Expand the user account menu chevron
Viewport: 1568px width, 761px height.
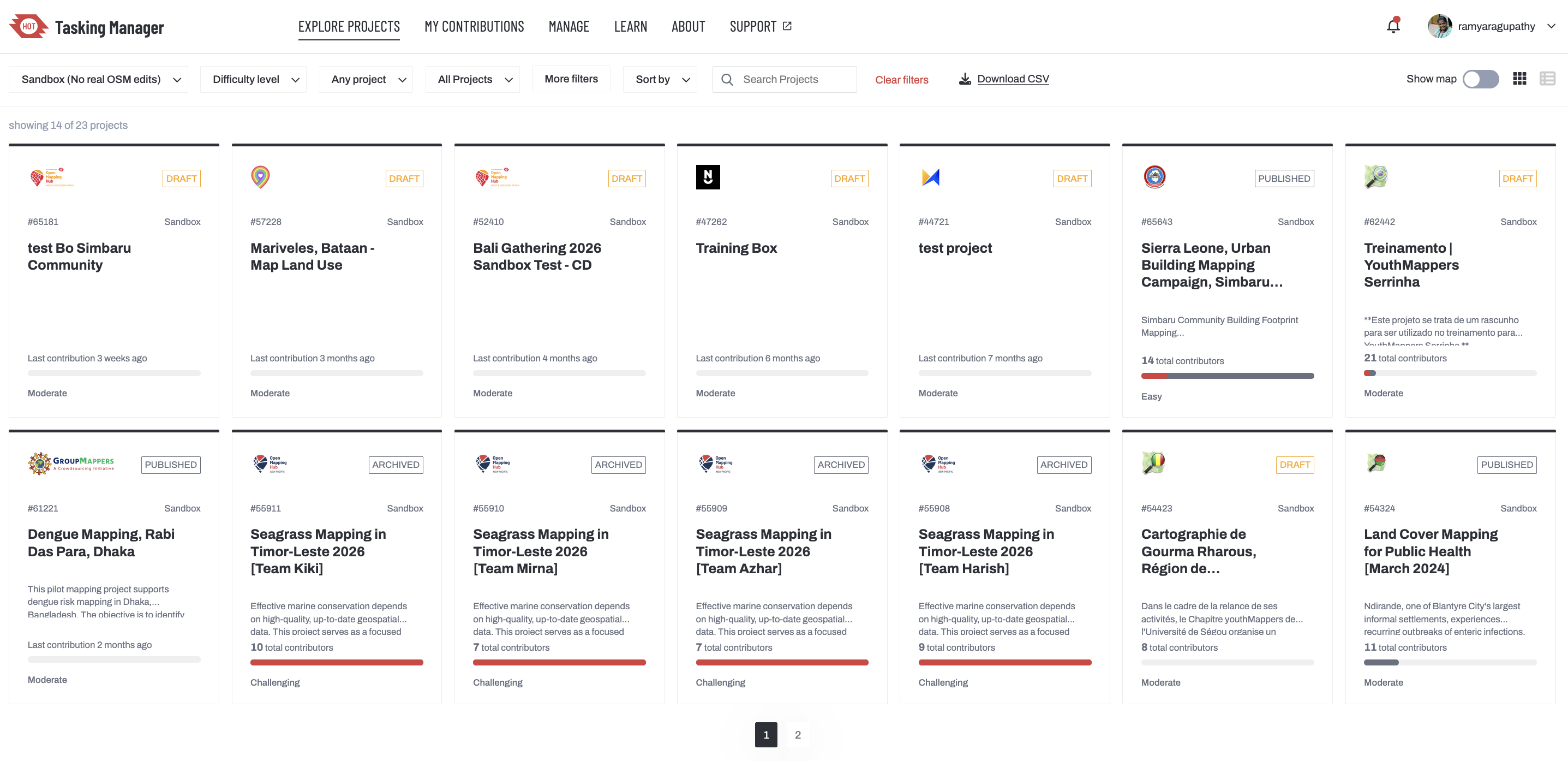(x=1551, y=26)
